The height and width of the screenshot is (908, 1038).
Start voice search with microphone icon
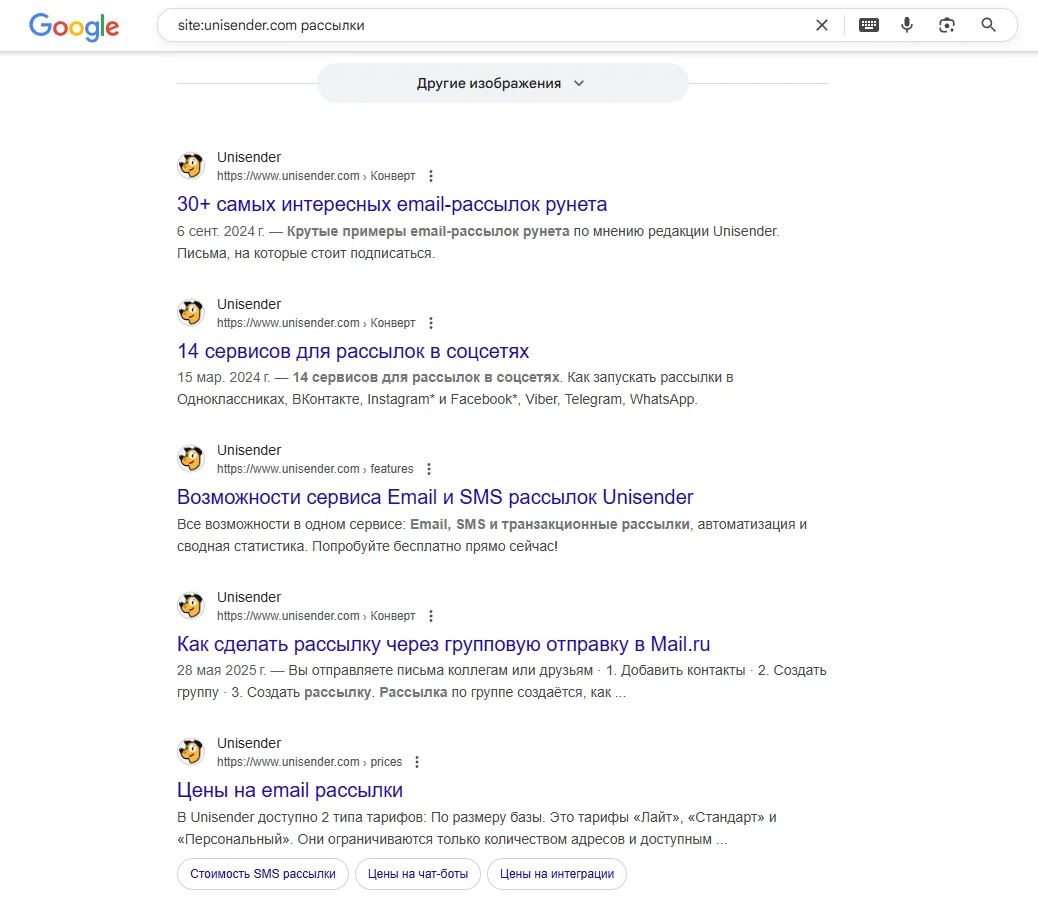coord(907,26)
